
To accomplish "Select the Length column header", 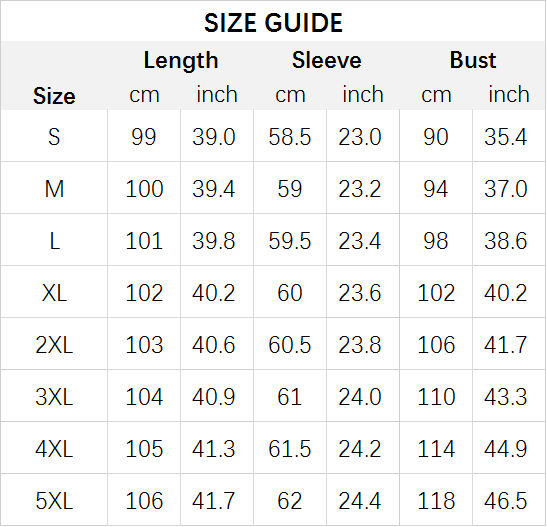I will tap(181, 61).
